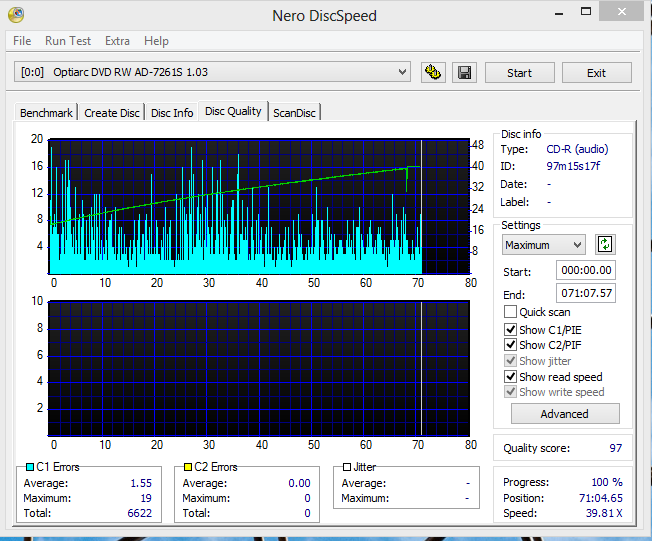Click the cyan C1 Errors color swatch
The image size is (652, 541).
coord(30,467)
